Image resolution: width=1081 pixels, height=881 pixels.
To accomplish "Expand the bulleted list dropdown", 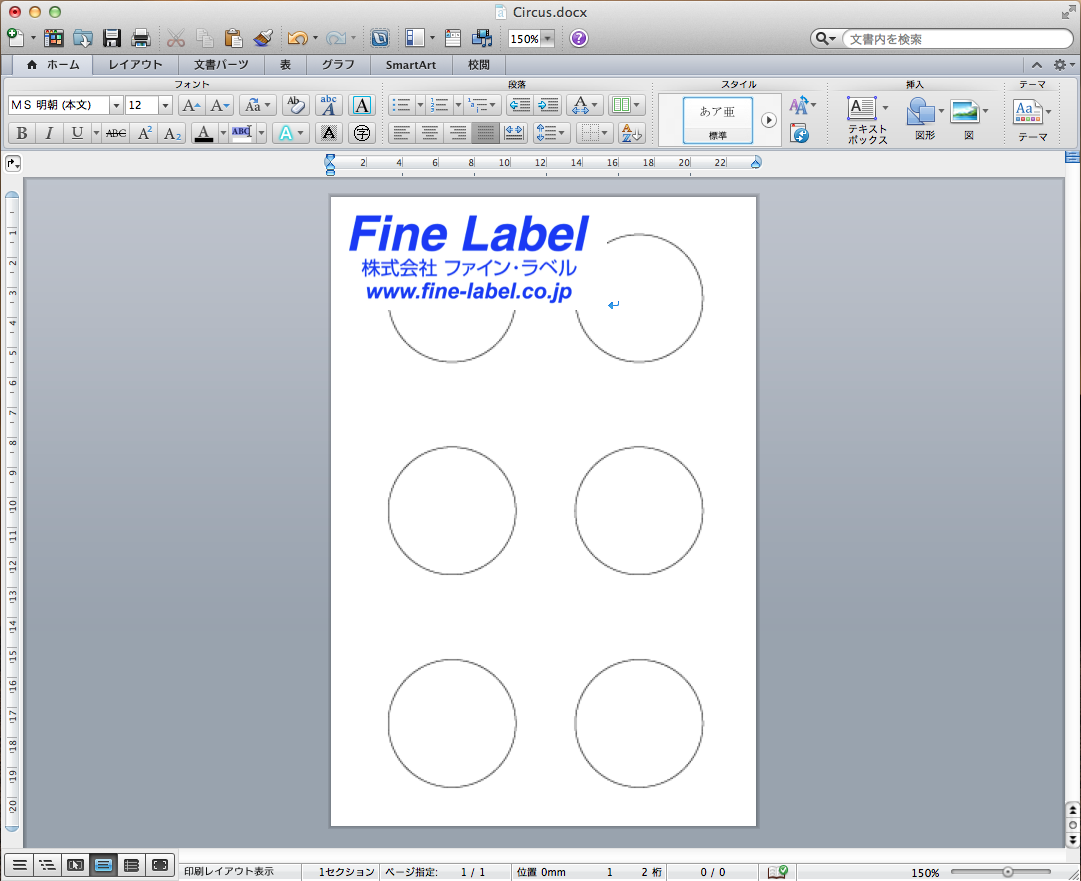I will pyautogui.click(x=420, y=105).
